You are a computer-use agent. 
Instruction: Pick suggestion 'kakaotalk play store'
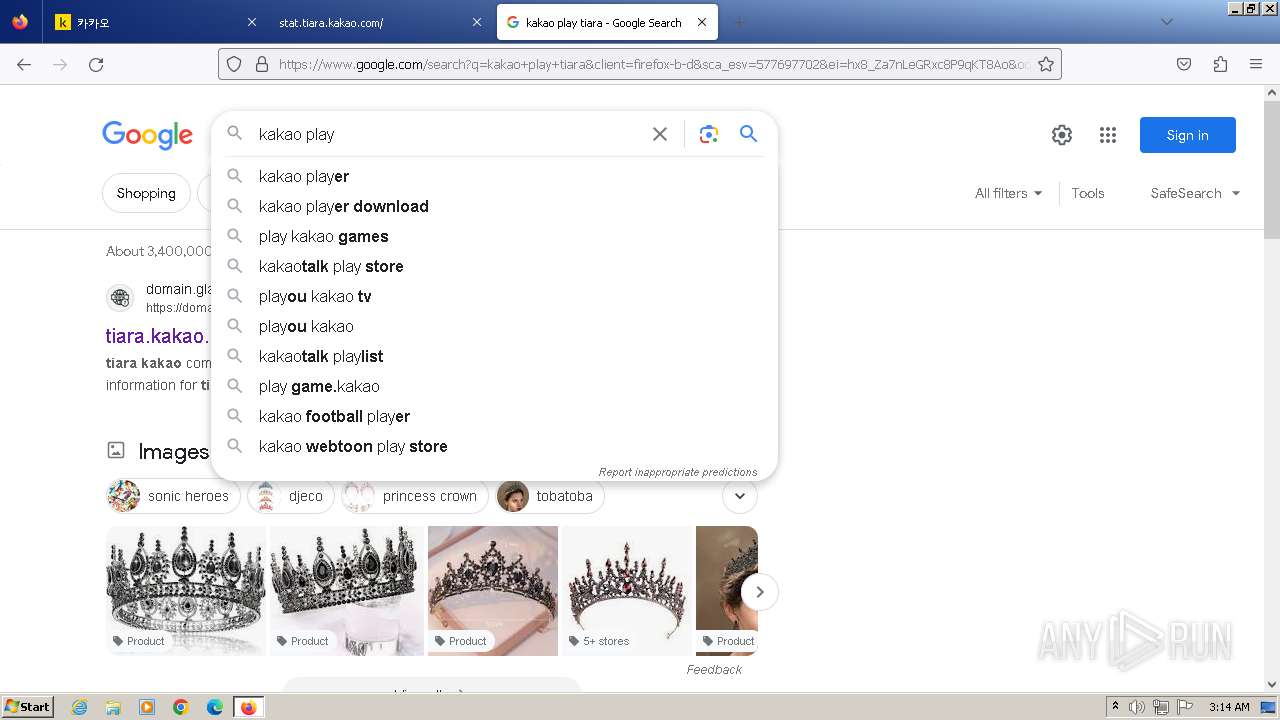pyautogui.click(x=494, y=266)
